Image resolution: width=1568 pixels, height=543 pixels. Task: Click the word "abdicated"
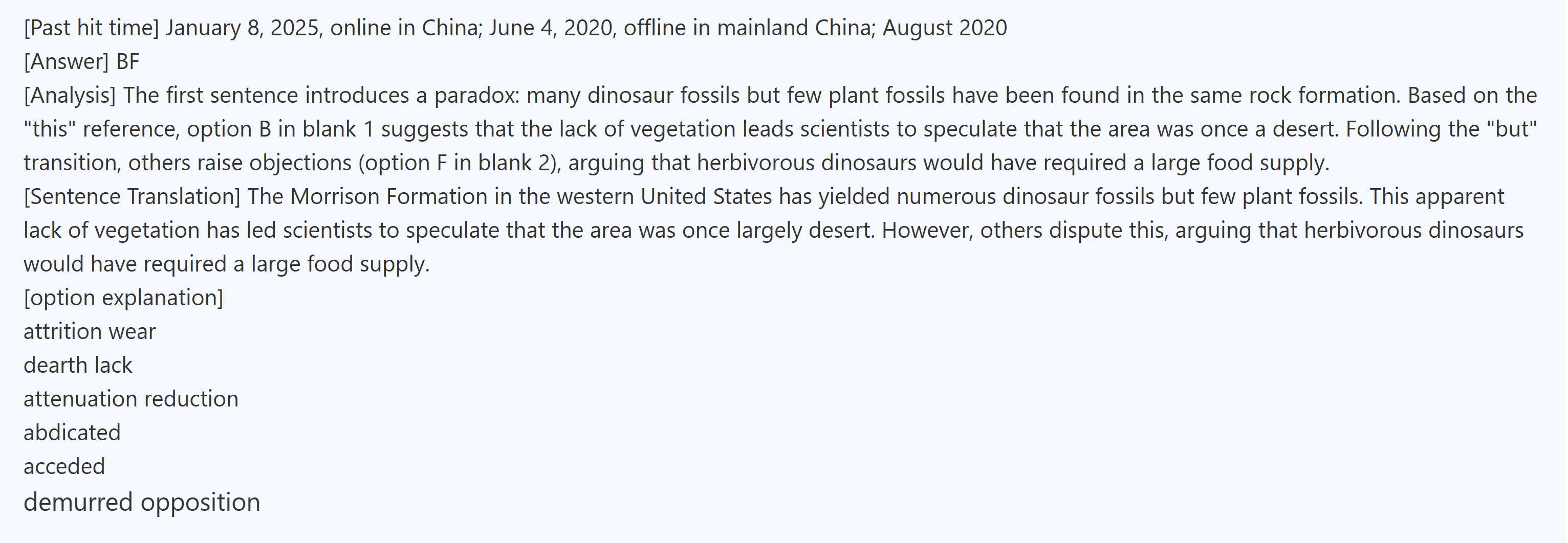pyautogui.click(x=72, y=433)
